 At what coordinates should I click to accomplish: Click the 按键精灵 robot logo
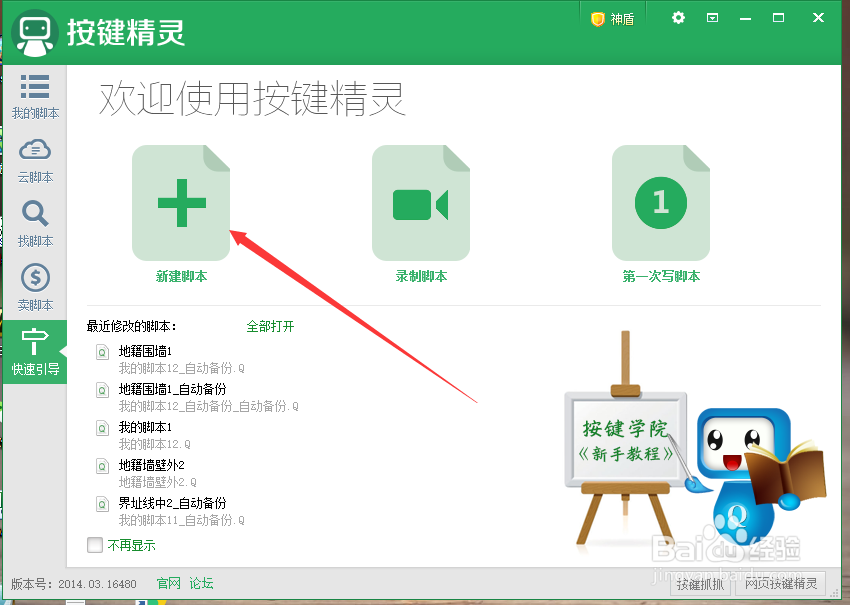pyautogui.click(x=35, y=33)
